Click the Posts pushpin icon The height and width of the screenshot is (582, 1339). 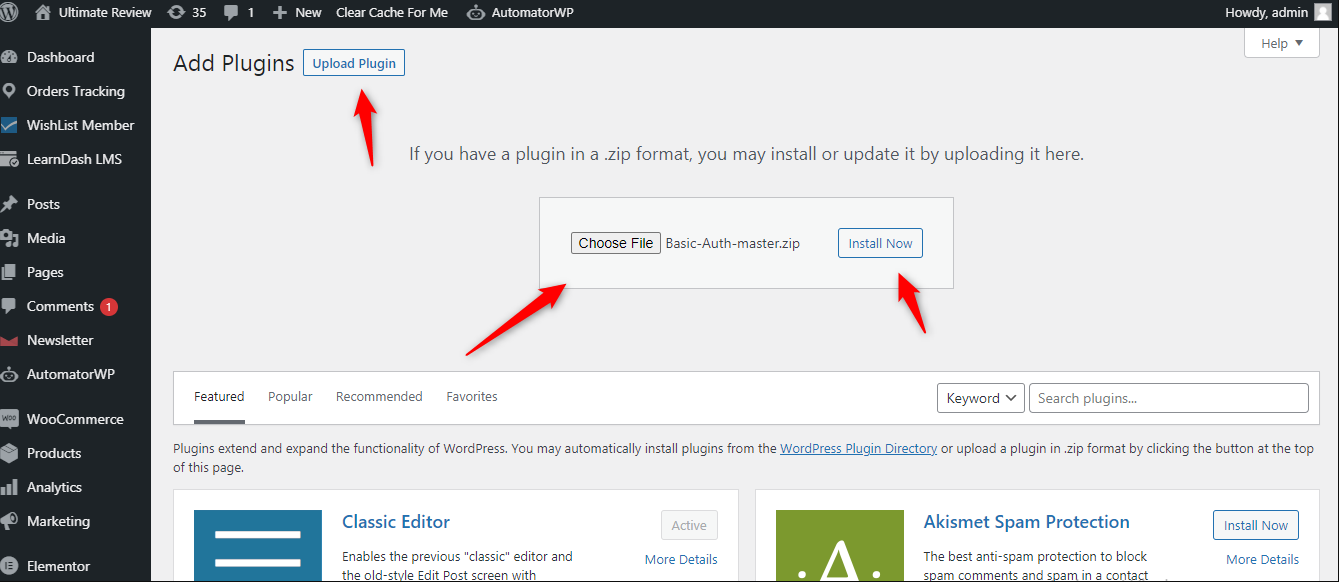(10, 204)
